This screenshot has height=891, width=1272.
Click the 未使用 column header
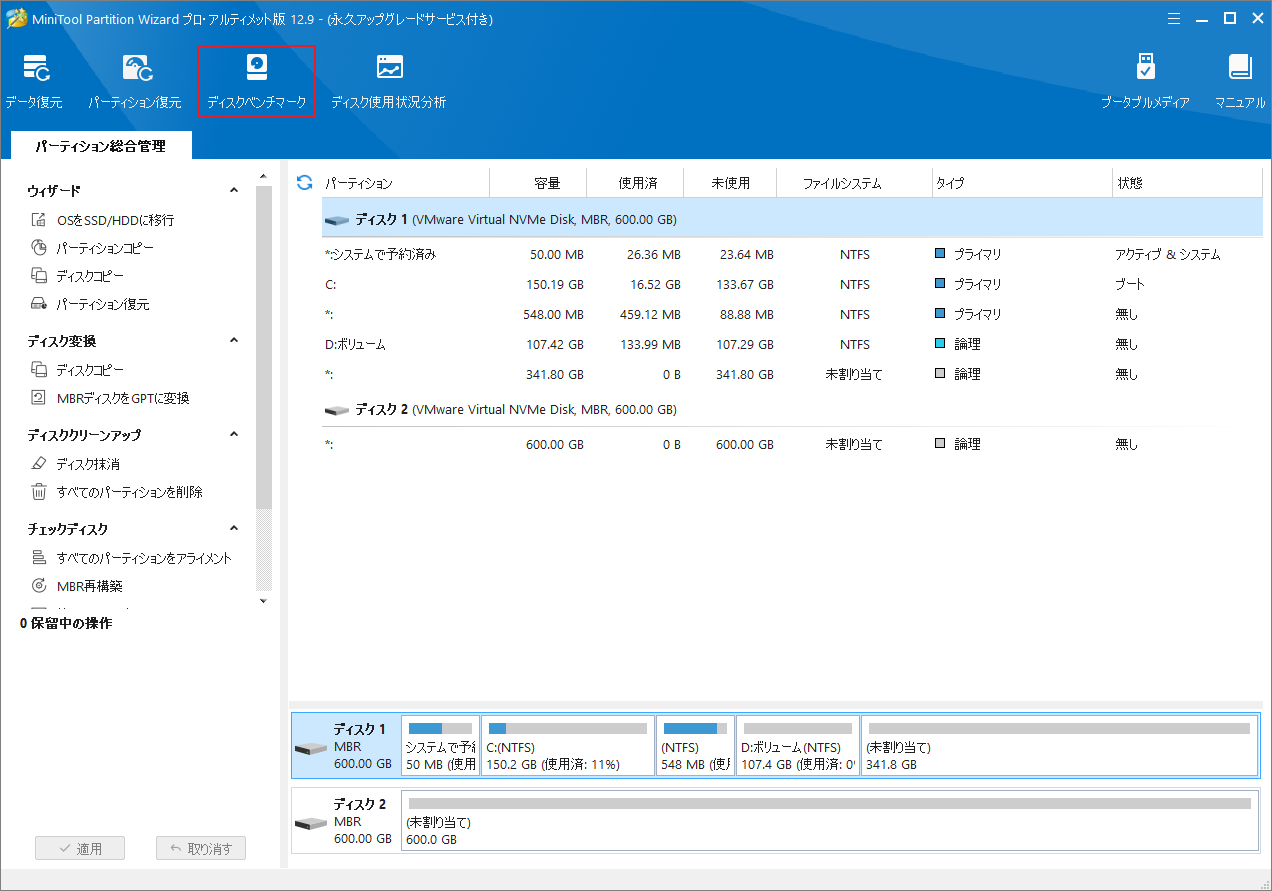(x=732, y=183)
